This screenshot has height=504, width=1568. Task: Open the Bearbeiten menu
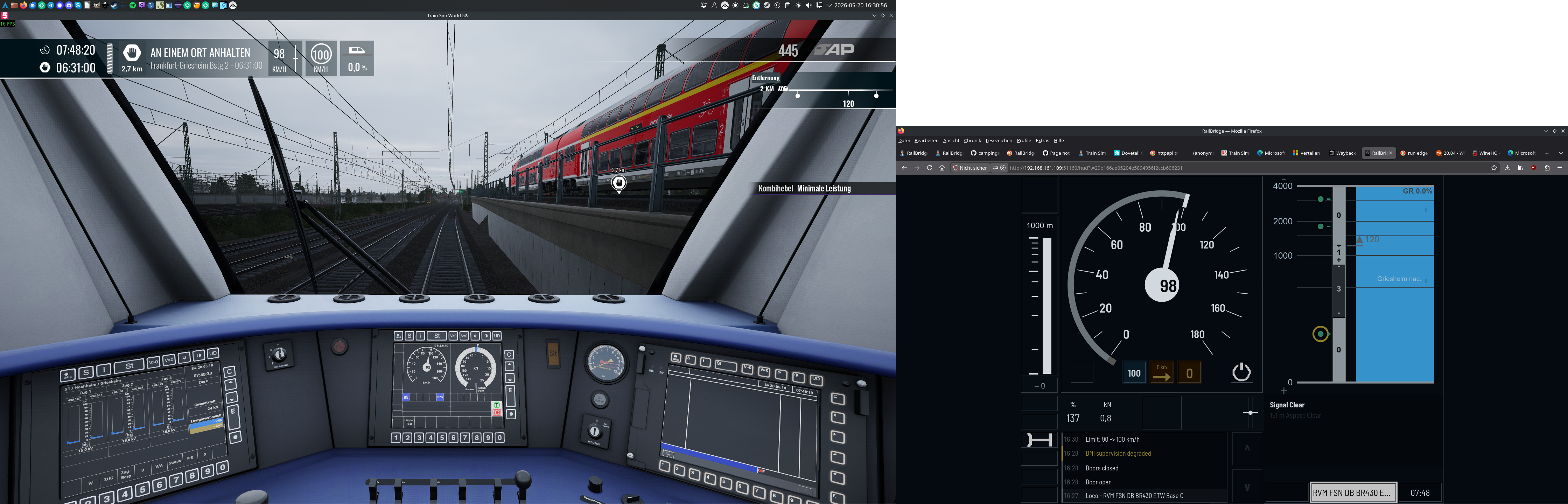pos(926,141)
